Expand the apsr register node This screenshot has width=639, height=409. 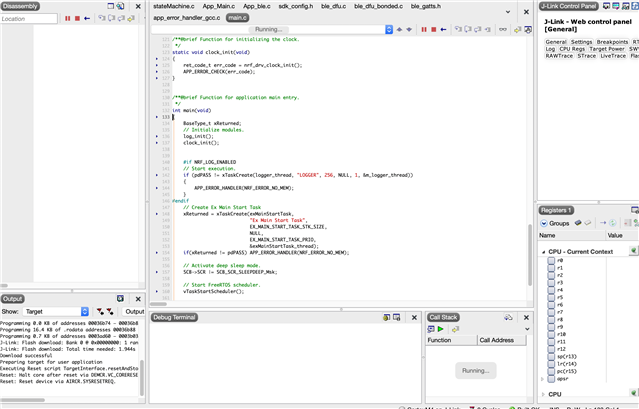pos(542,379)
